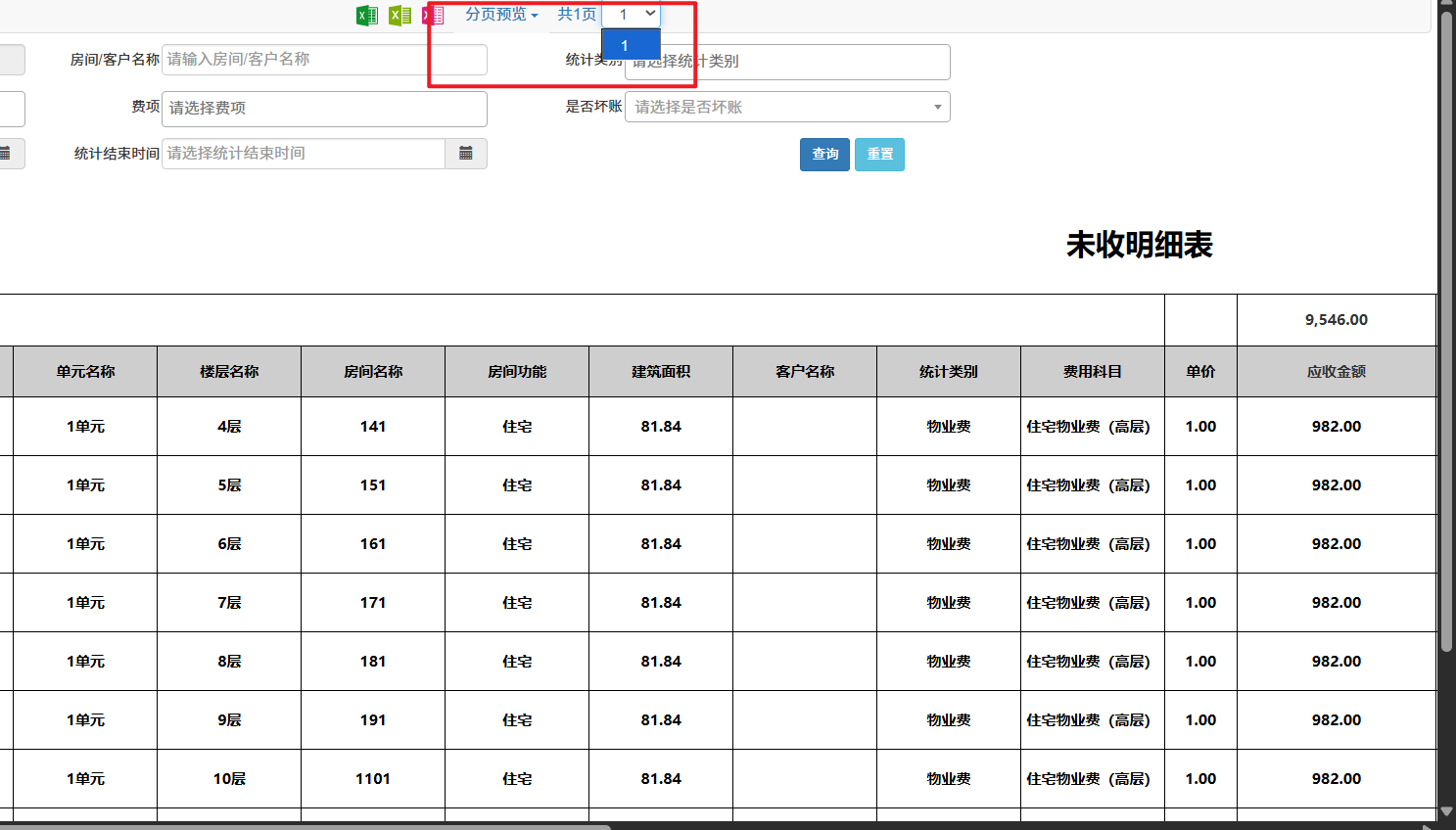Click the horizontal scrollbar thumb at the bottom
Image resolution: width=1456 pixels, height=830 pixels.
(305, 826)
